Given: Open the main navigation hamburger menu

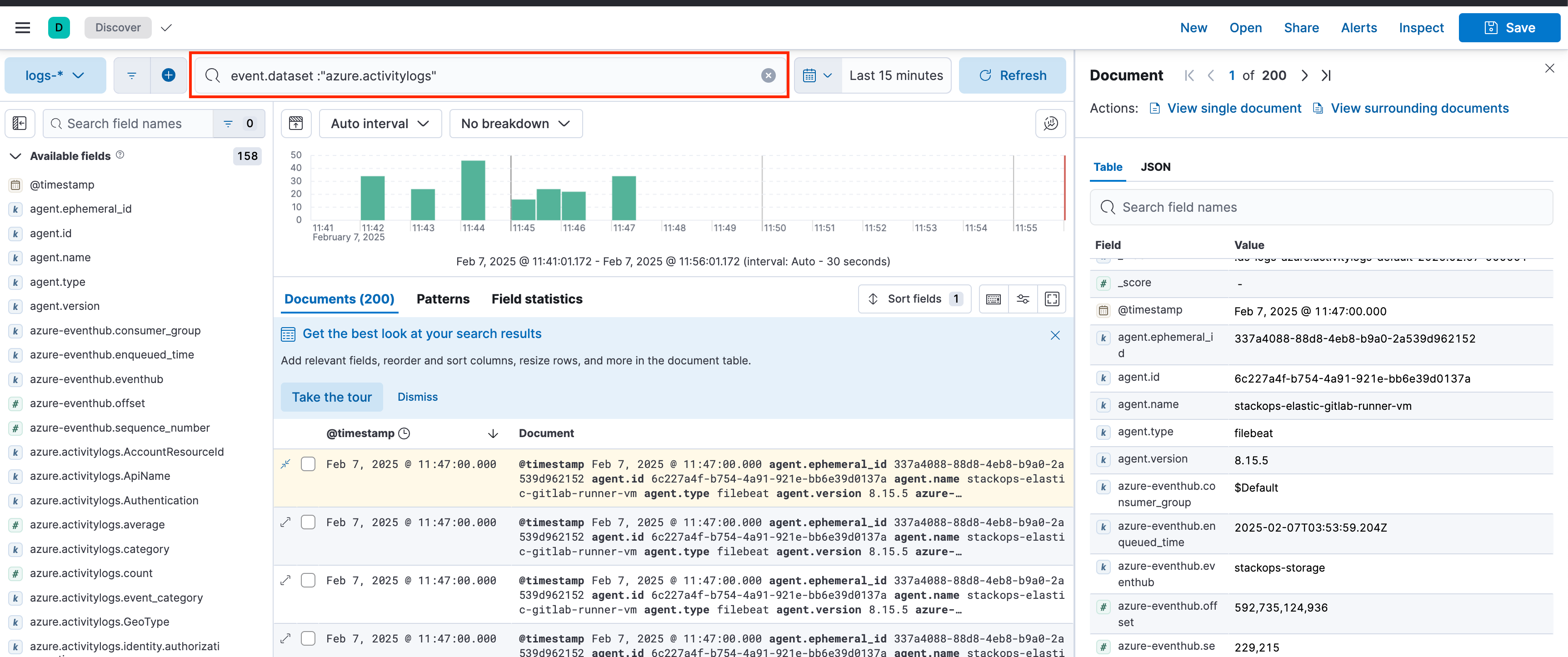Looking at the screenshot, I should click(x=23, y=27).
